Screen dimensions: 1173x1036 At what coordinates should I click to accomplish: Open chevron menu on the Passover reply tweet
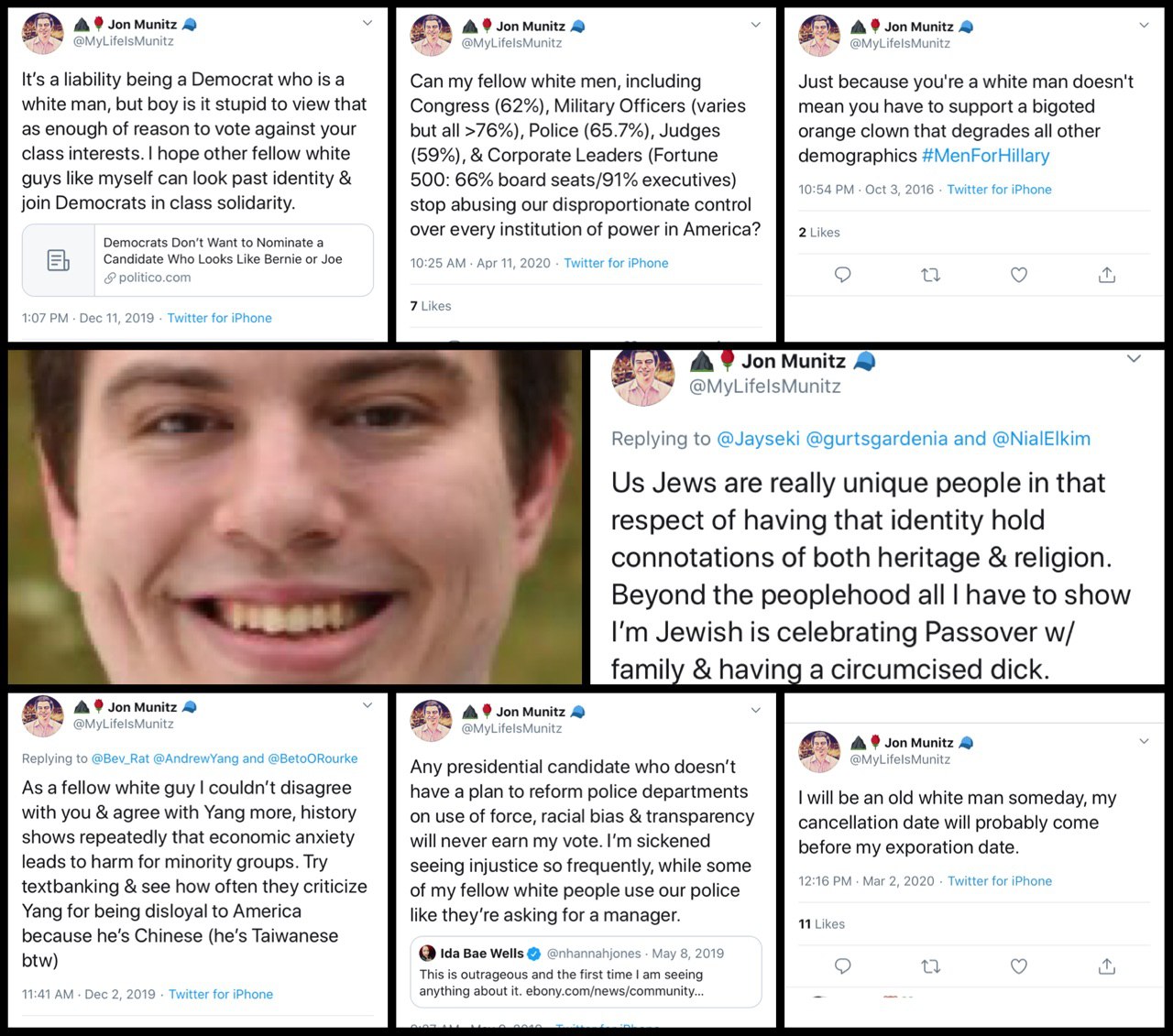coord(1134,359)
